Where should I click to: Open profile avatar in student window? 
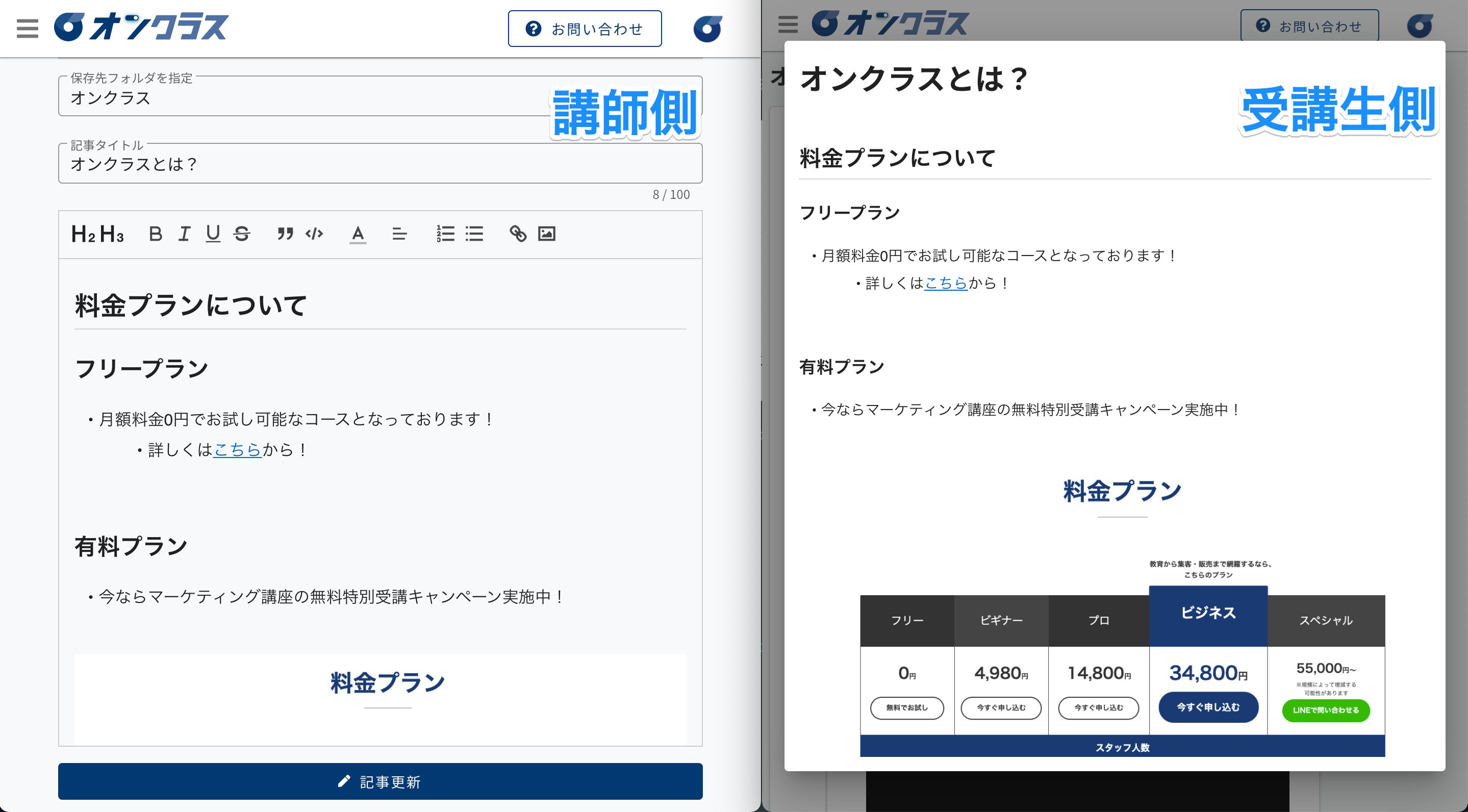pyautogui.click(x=1420, y=26)
